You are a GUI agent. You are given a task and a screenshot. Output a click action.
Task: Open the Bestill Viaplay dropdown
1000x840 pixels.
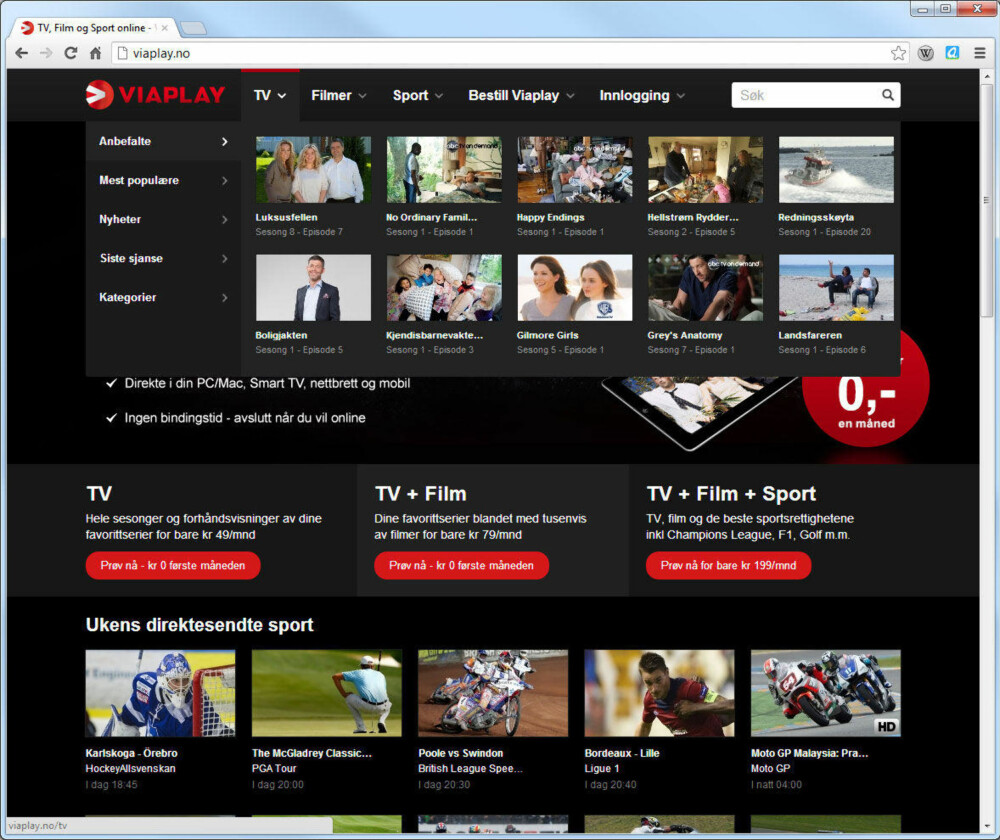coord(521,95)
